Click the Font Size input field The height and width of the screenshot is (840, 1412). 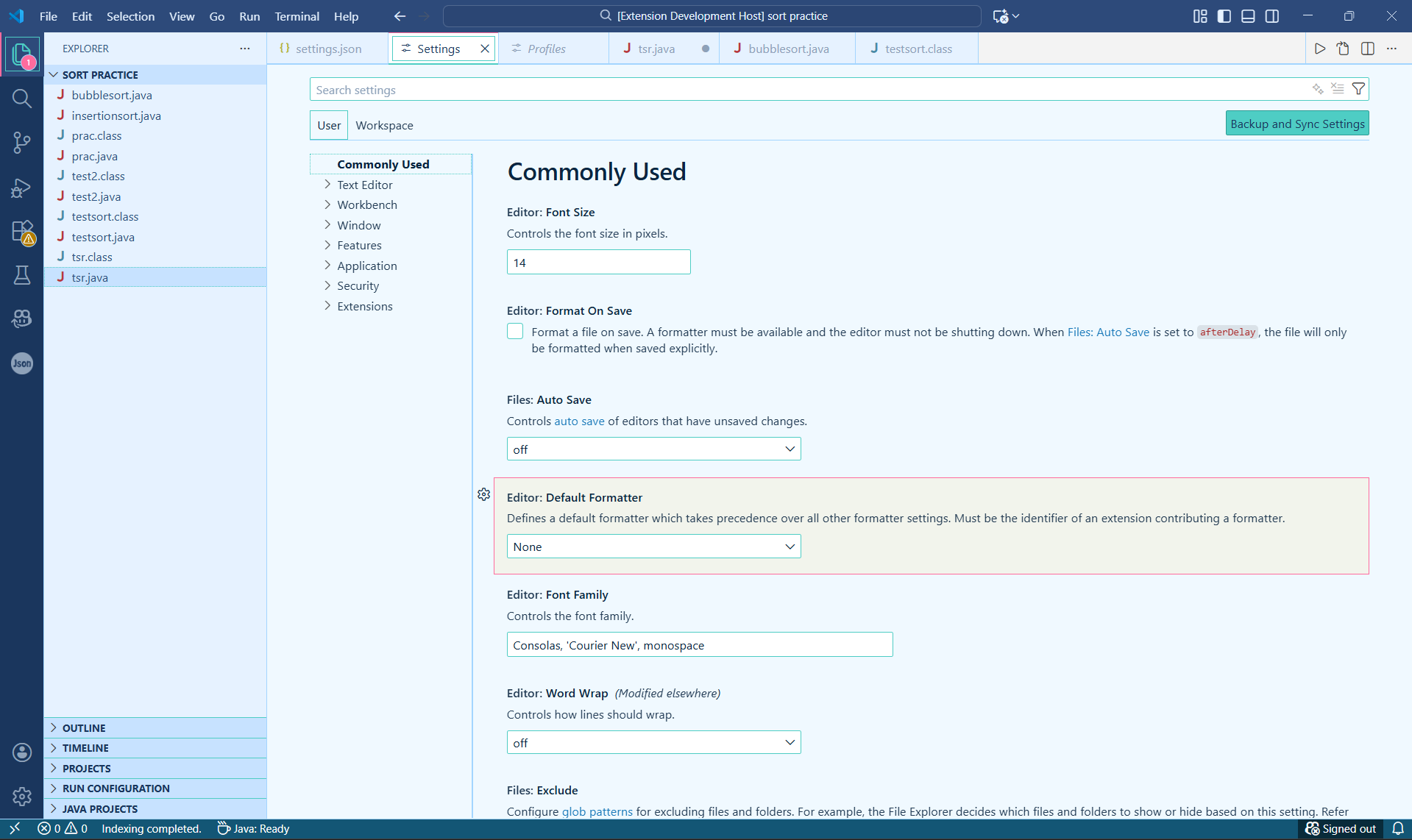tap(598, 263)
